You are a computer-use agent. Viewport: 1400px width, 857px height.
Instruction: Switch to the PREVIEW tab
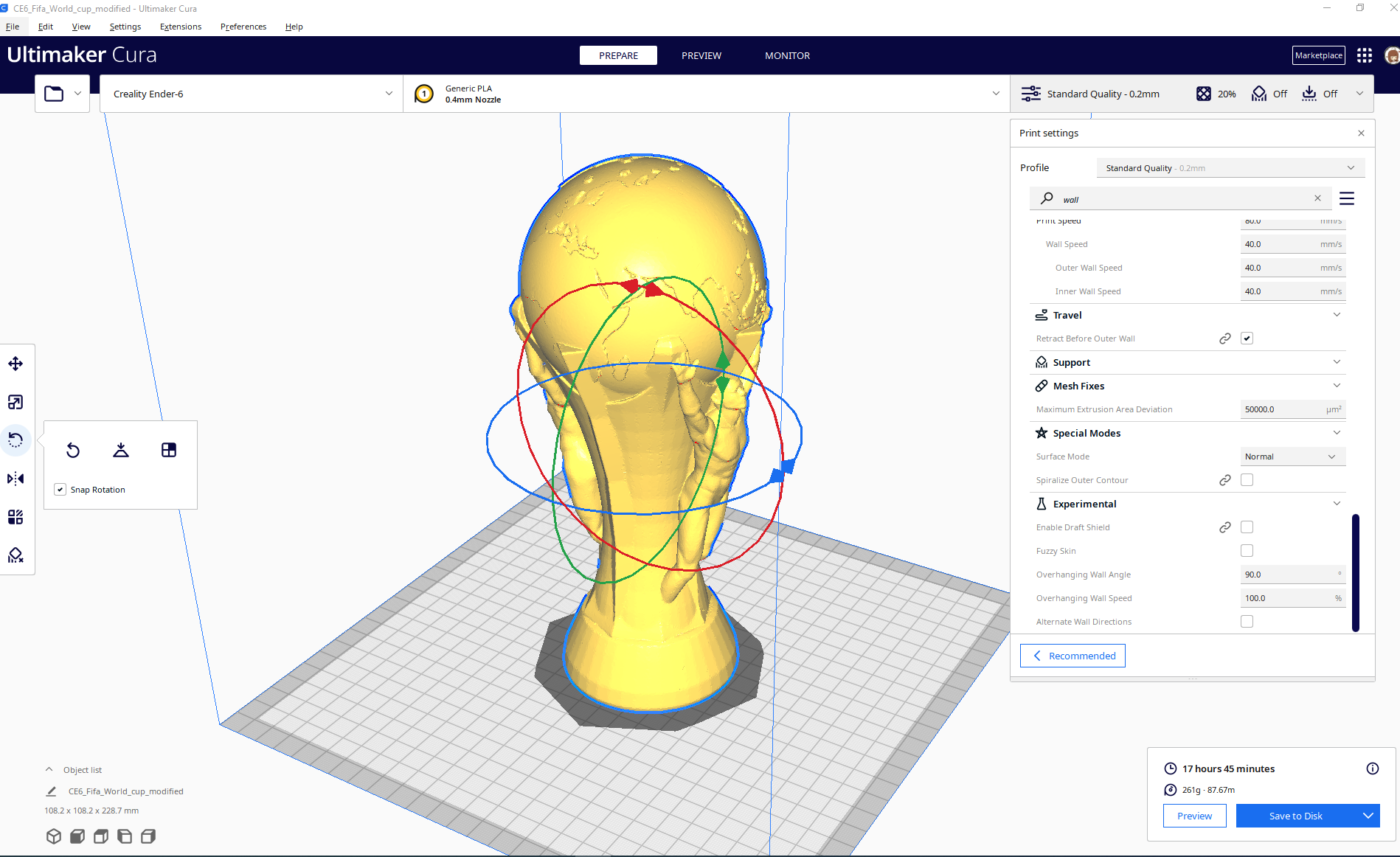coord(701,55)
